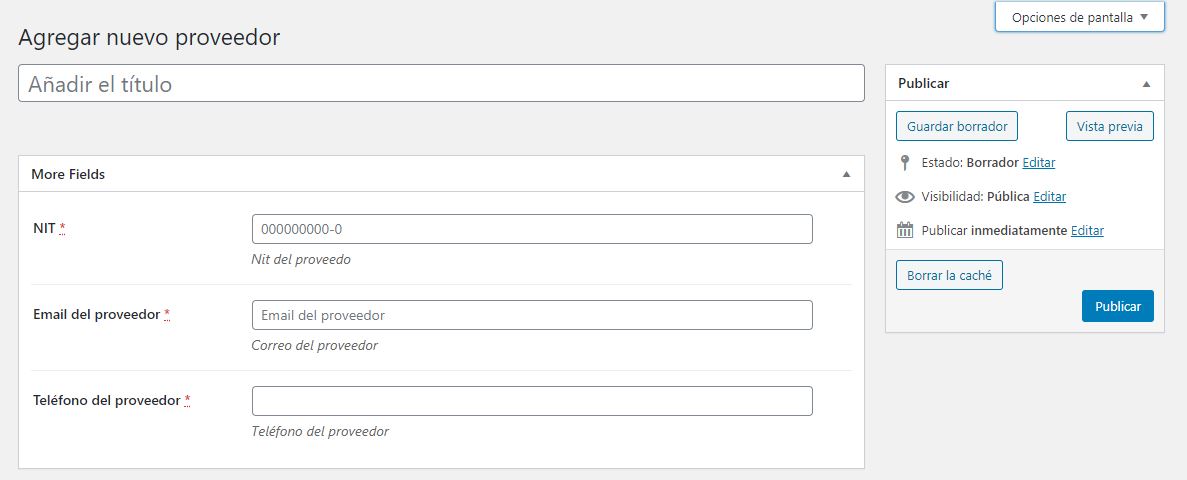Open the Opciones de pantalla dropdown
Image resolution: width=1187 pixels, height=480 pixels.
(x=1079, y=17)
